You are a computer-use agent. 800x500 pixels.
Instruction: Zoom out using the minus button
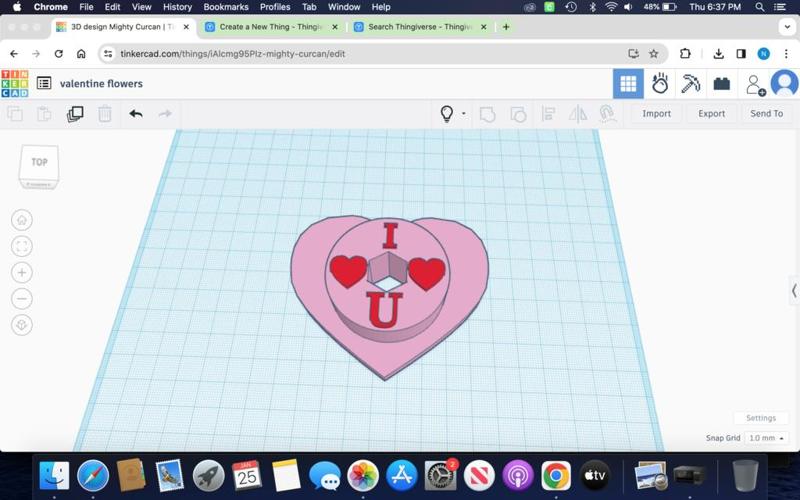(22, 298)
